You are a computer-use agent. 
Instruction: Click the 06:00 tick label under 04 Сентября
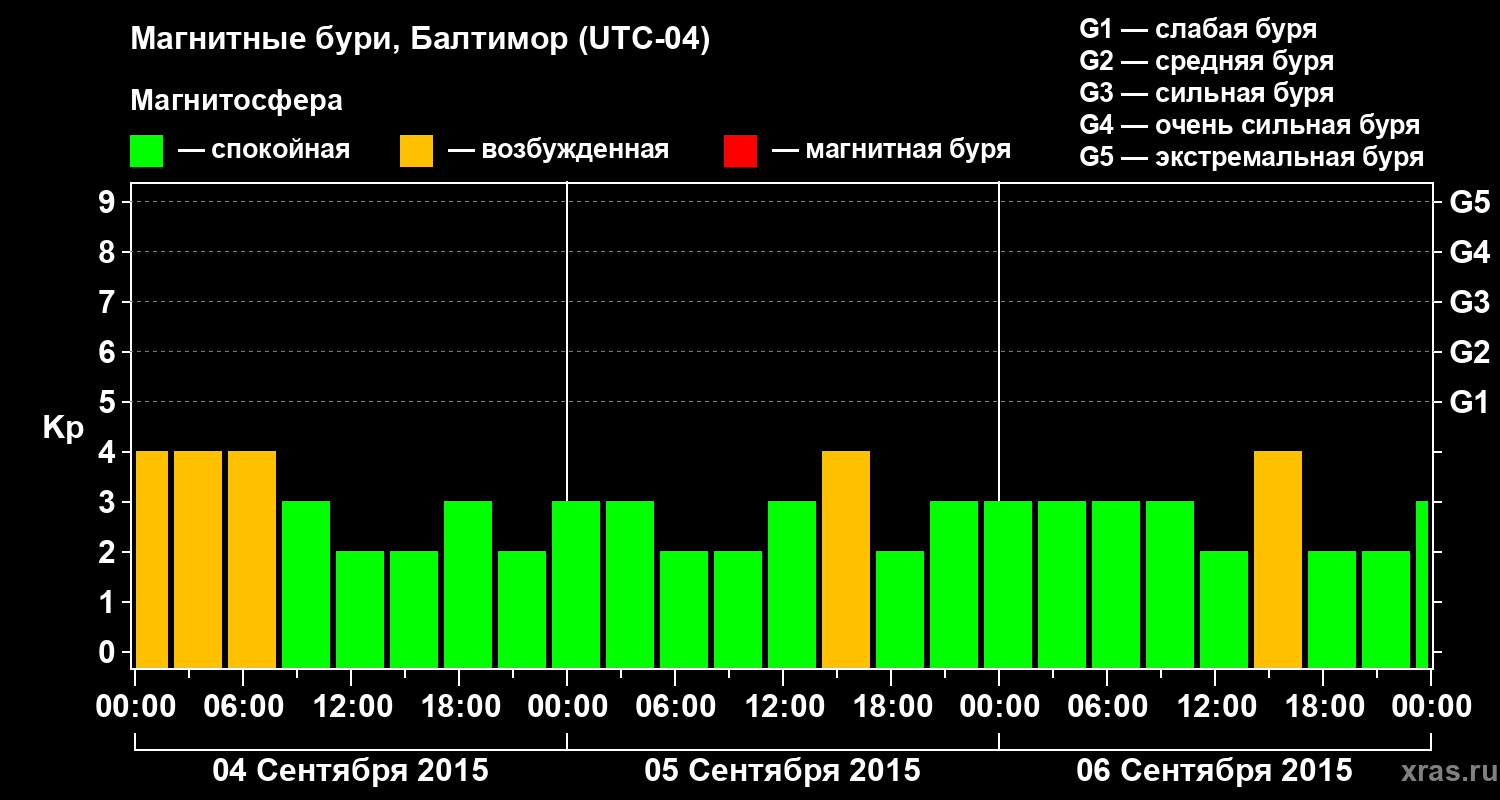[x=243, y=707]
